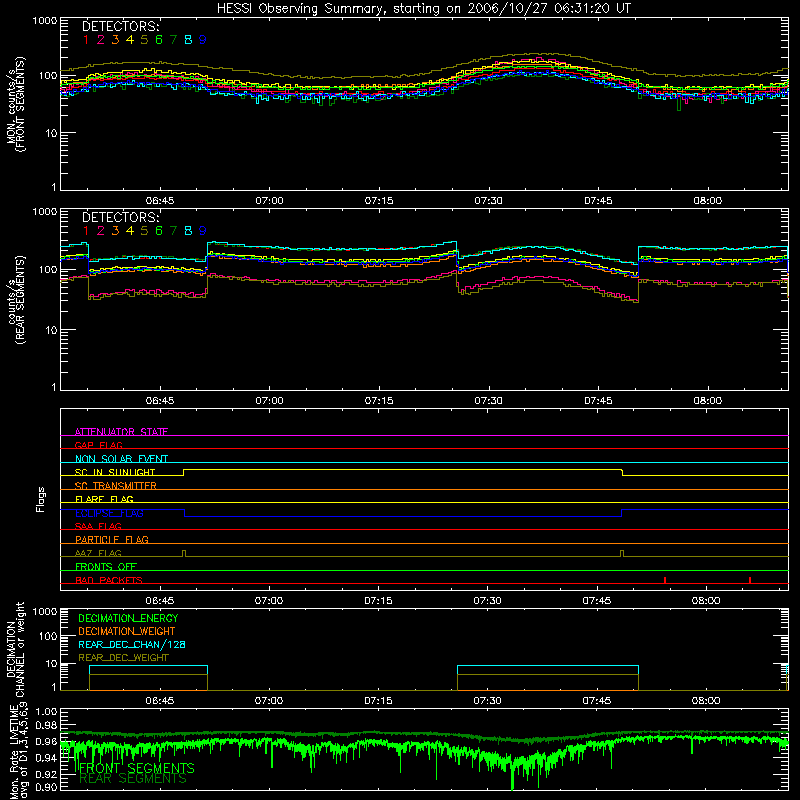Click the REAR_DEC_WEIGHT legend entry
The height and width of the screenshot is (800, 800).
(123, 658)
